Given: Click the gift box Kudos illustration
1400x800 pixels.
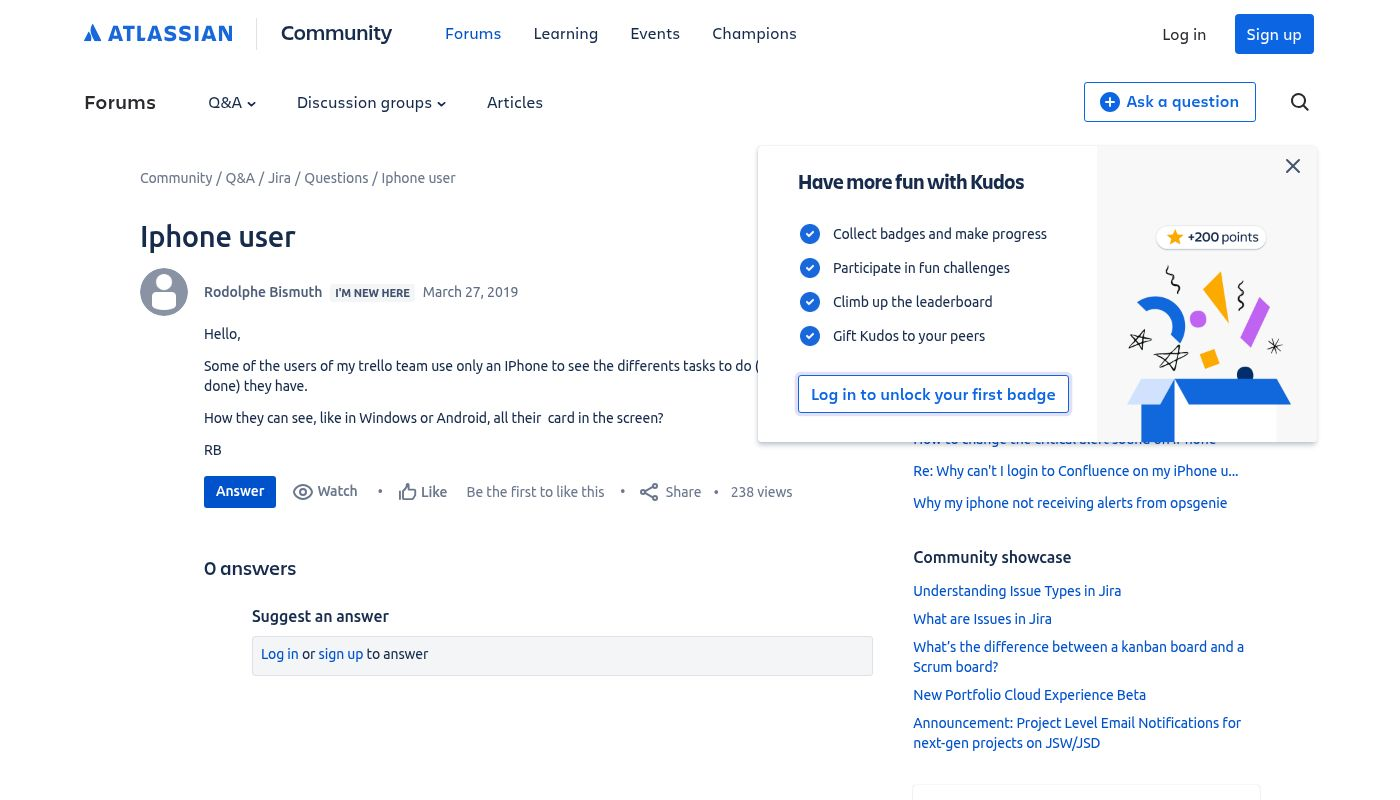Looking at the screenshot, I should pyautogui.click(x=1208, y=360).
